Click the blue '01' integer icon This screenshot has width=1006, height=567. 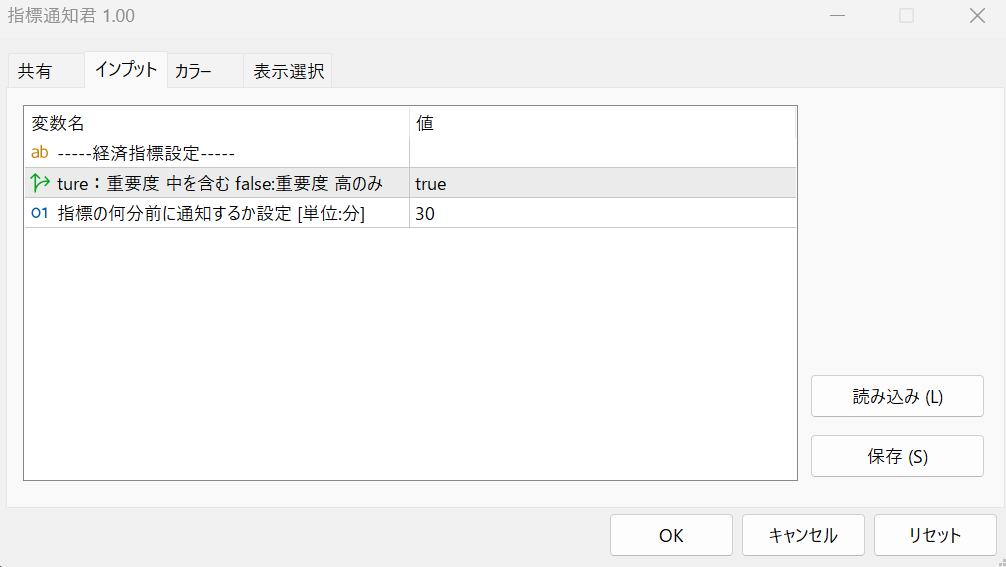(x=40, y=213)
